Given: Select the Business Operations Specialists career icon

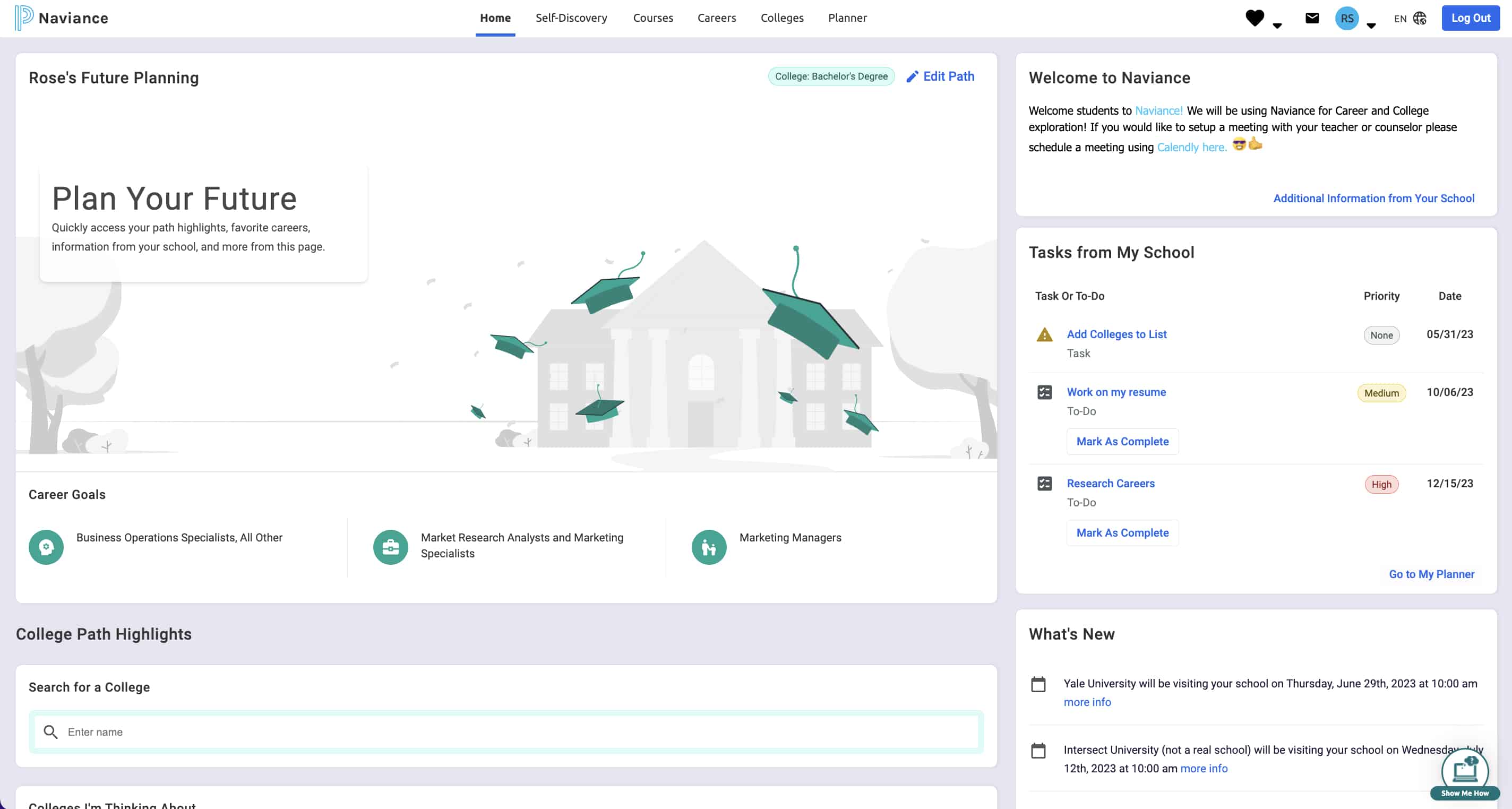Looking at the screenshot, I should [x=46, y=547].
